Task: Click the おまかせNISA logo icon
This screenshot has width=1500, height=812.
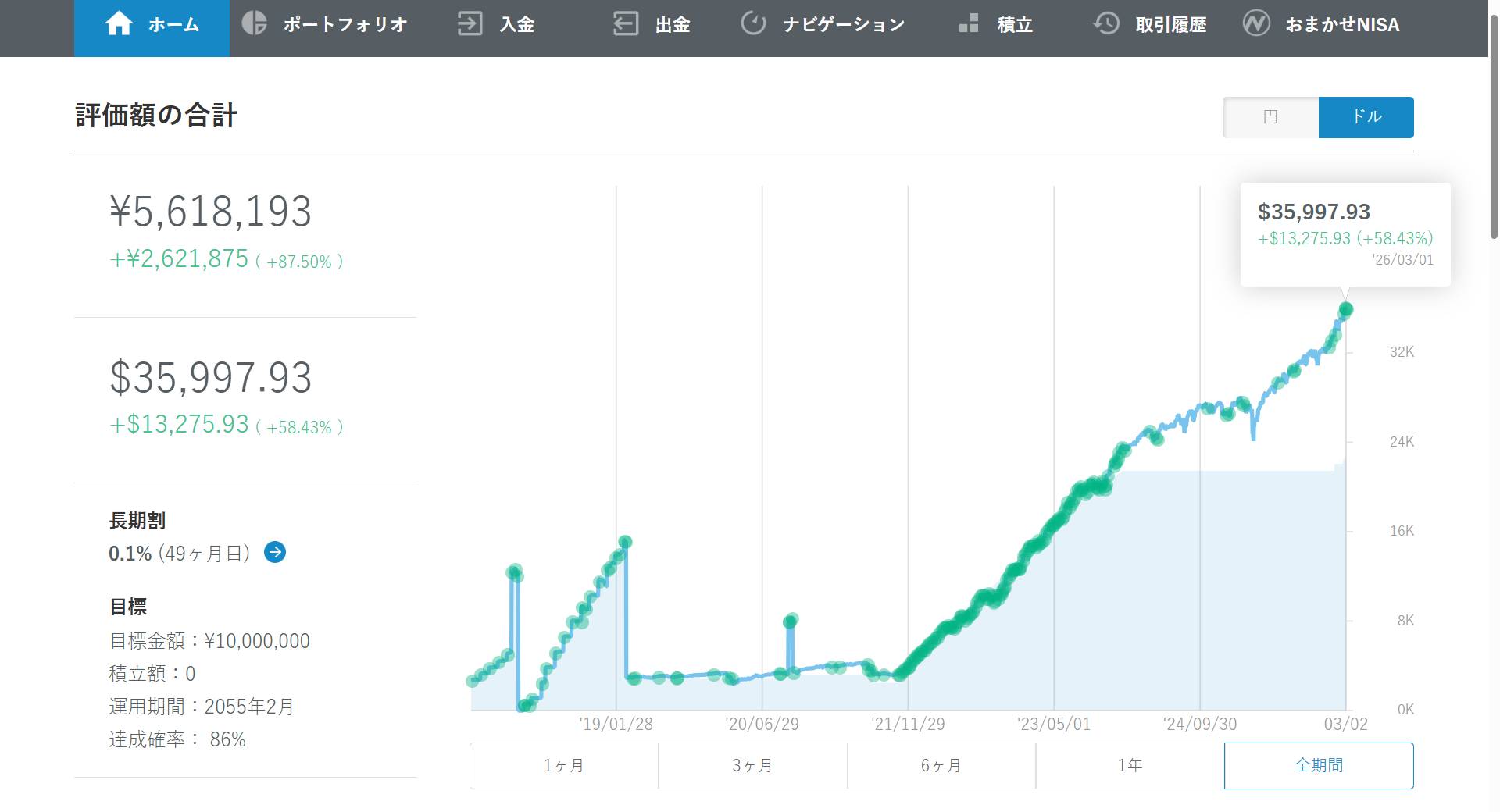Action: click(x=1256, y=24)
